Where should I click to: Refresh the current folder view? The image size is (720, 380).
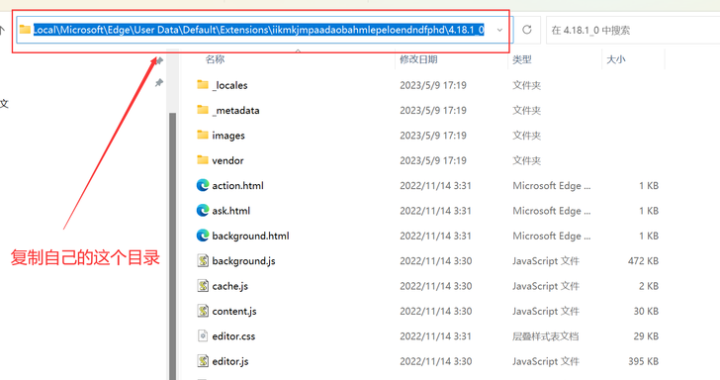(527, 30)
